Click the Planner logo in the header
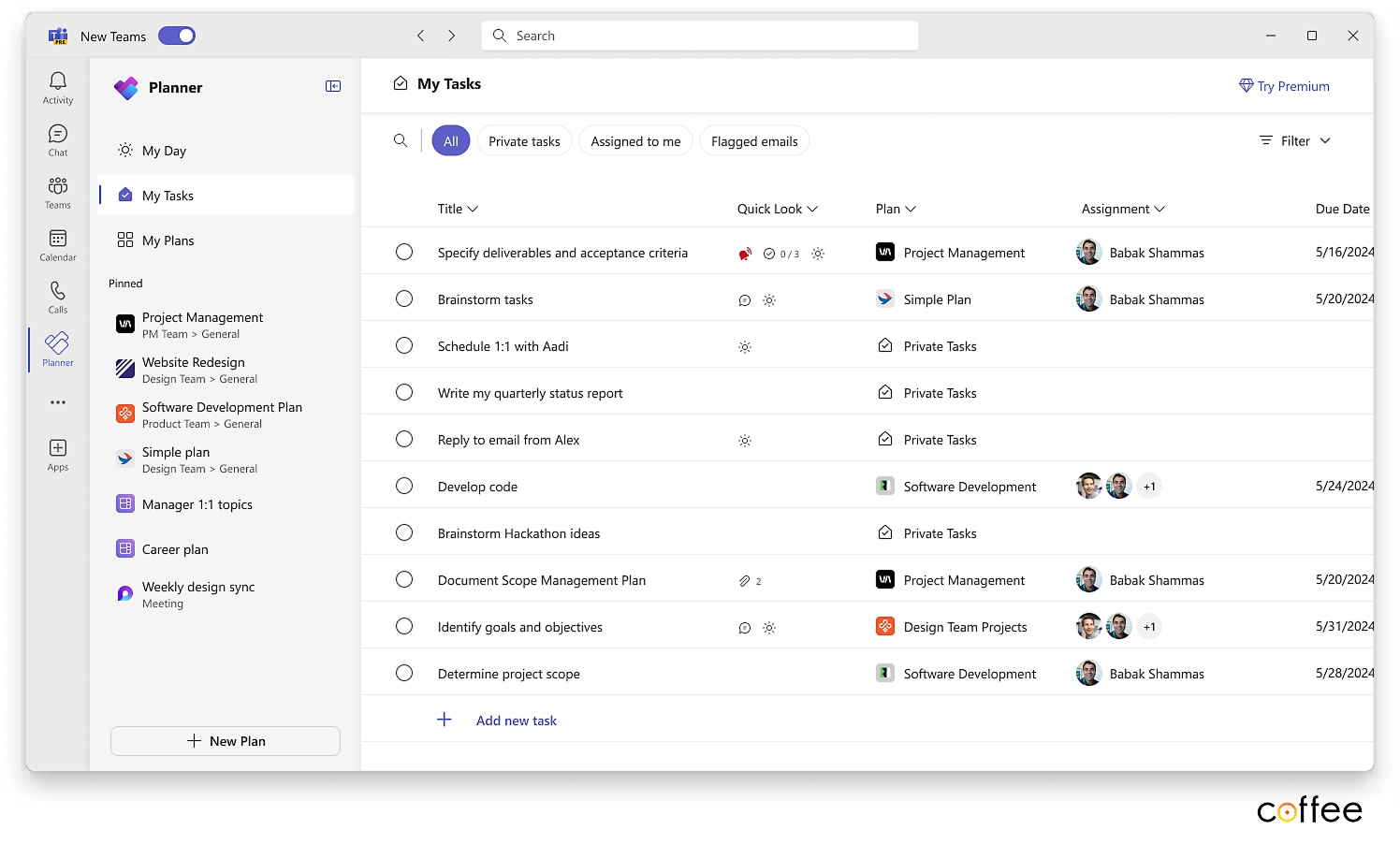This screenshot has width=1400, height=859. [x=126, y=88]
